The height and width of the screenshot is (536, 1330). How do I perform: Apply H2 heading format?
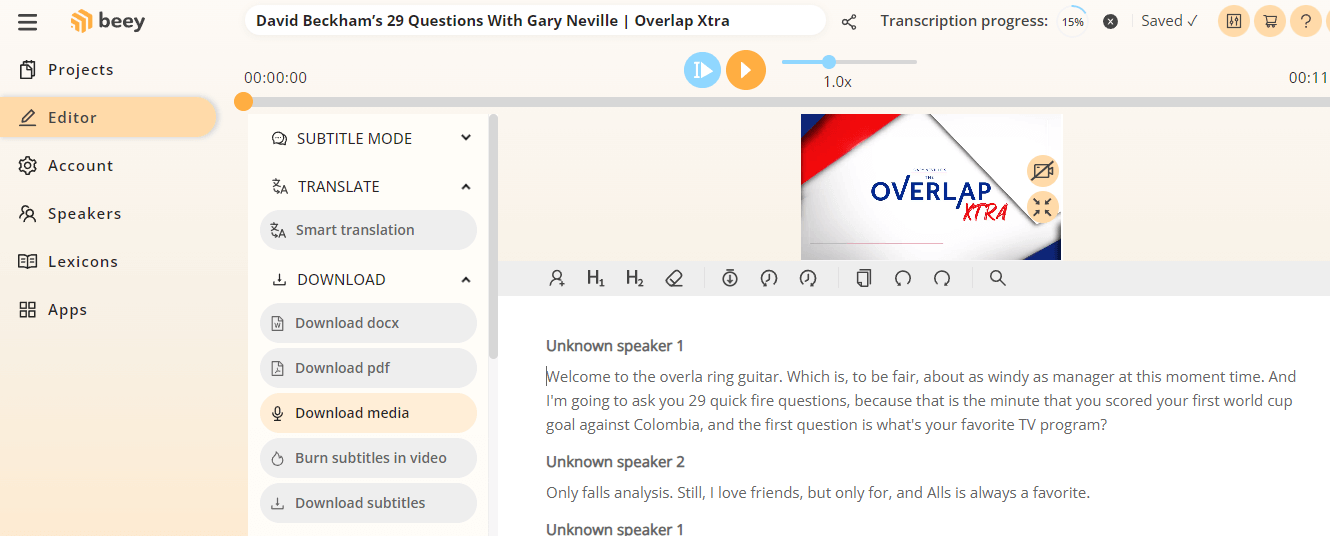point(635,279)
